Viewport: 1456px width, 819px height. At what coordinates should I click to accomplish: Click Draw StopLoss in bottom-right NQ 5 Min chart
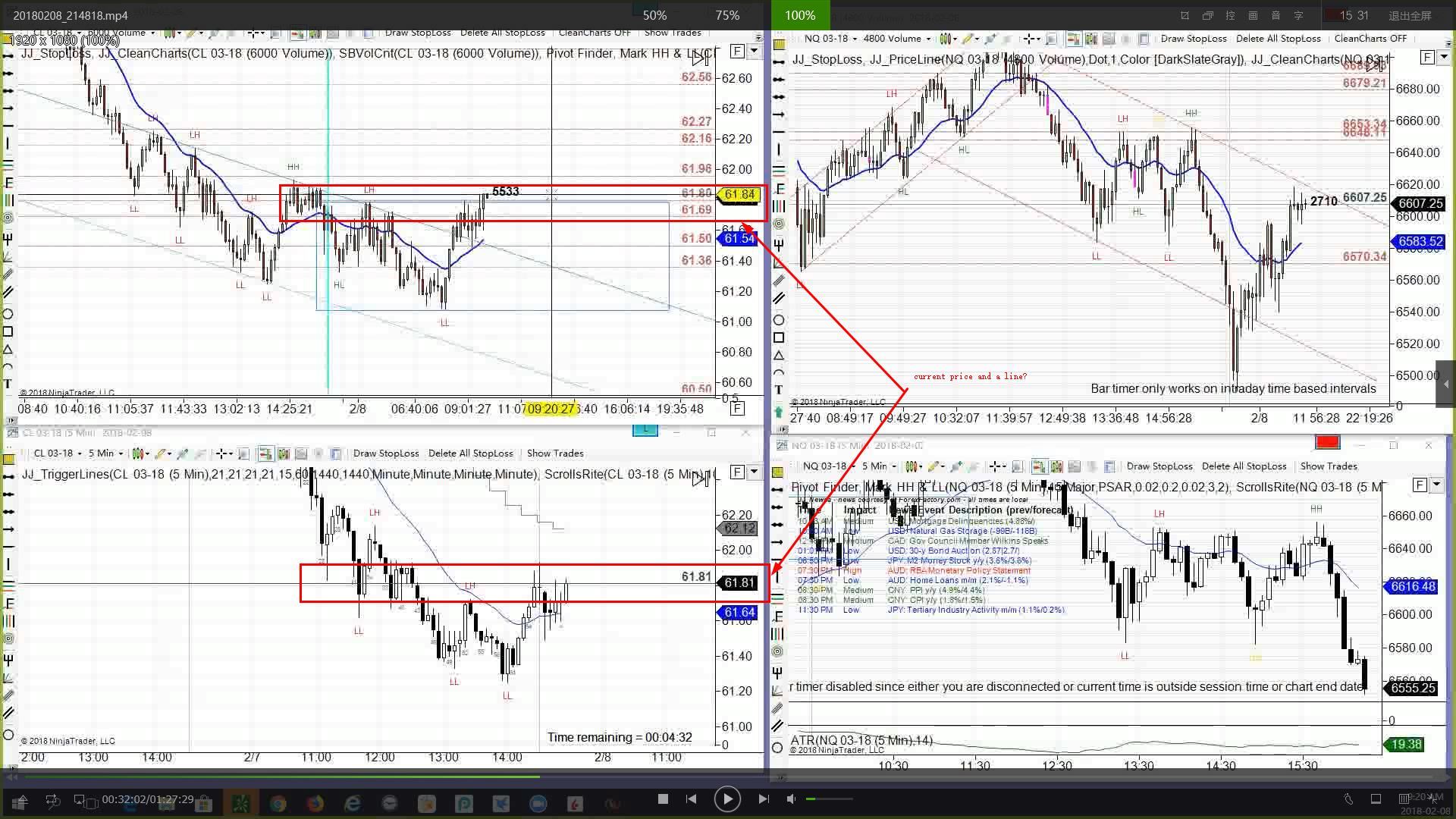tap(1159, 466)
